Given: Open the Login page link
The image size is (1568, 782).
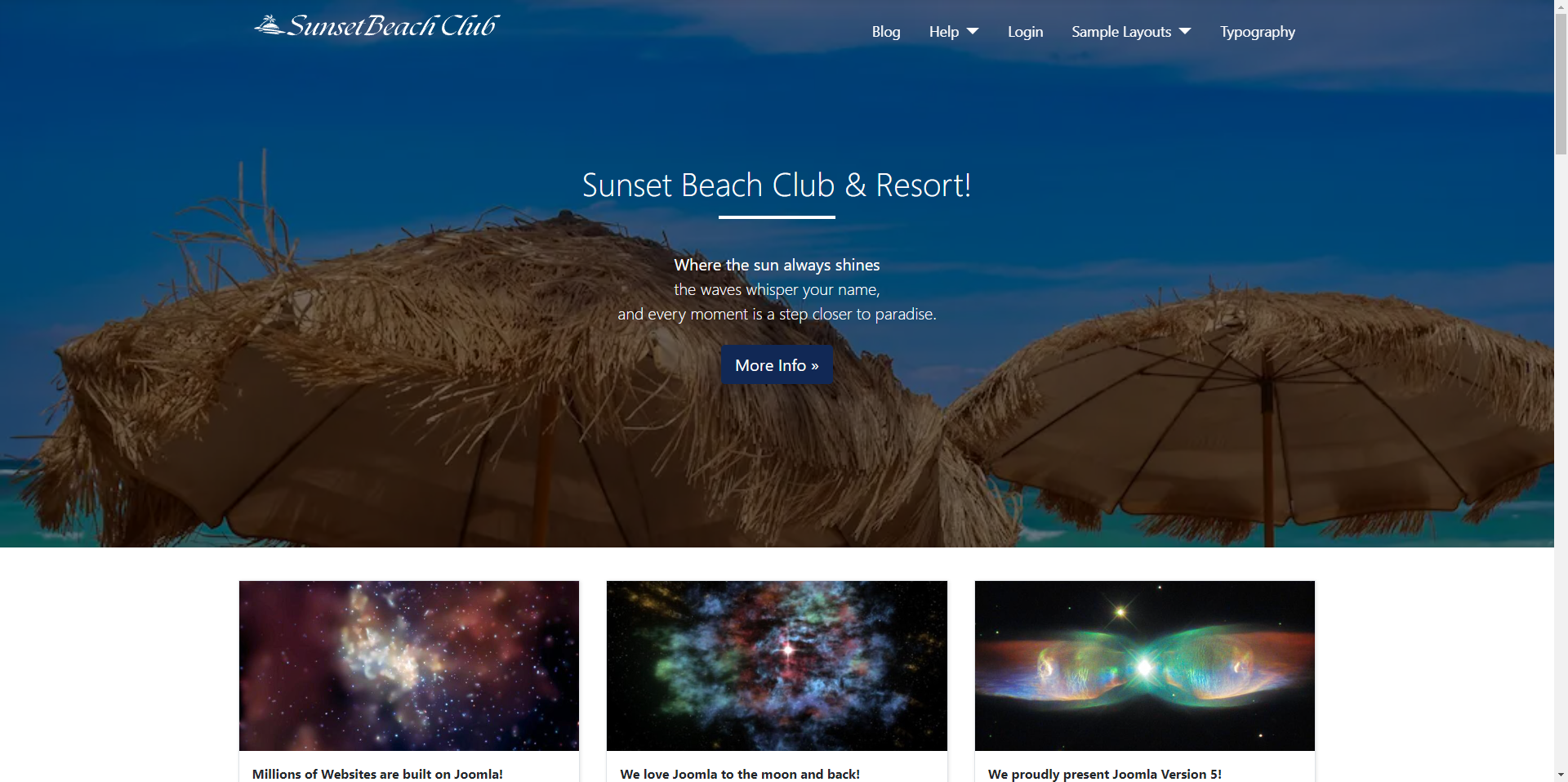Looking at the screenshot, I should (1025, 32).
